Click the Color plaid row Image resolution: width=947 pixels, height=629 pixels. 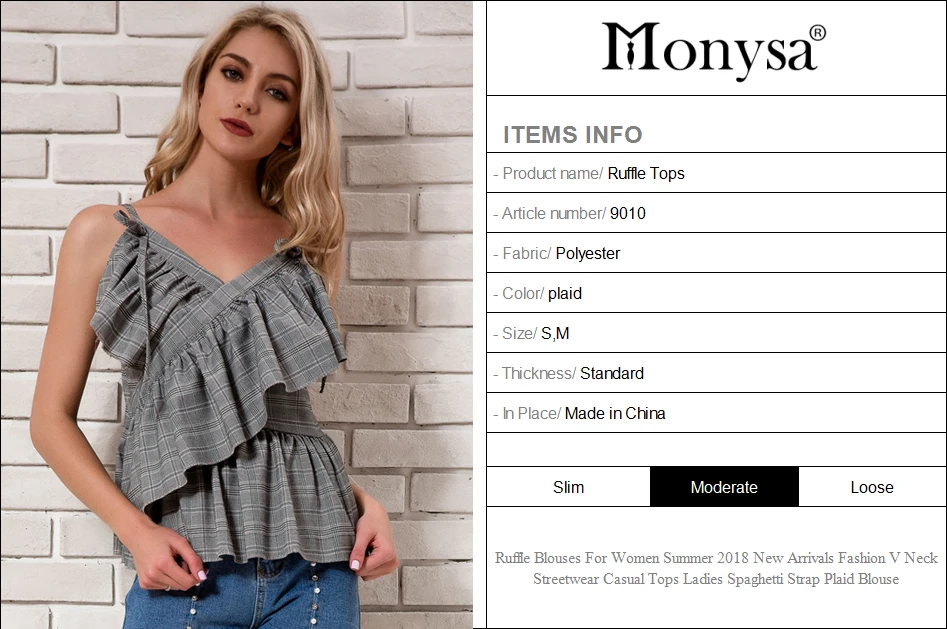pyautogui.click(x=716, y=293)
